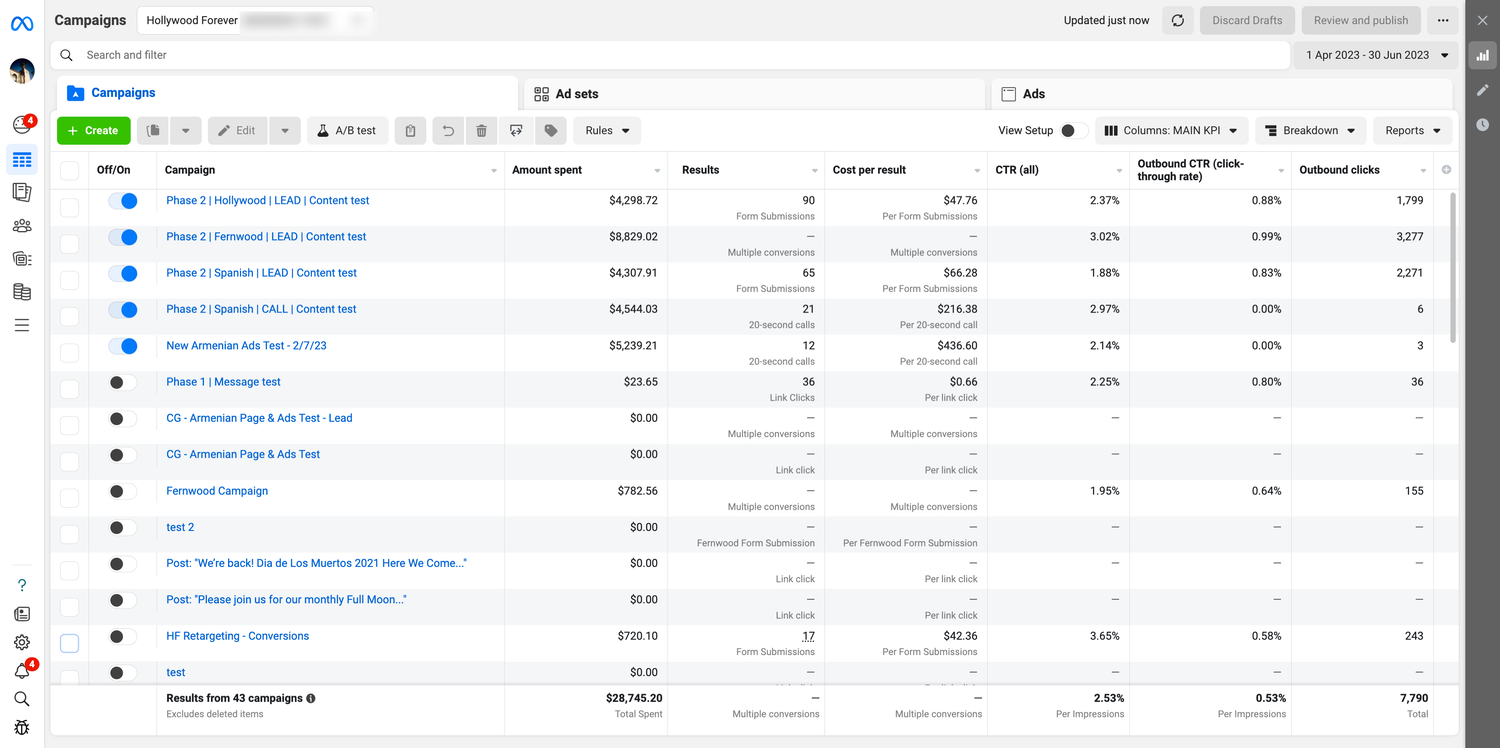Image resolution: width=1500 pixels, height=748 pixels.
Task: Check the HF Retargeting - Conversions row checkbox
Action: [x=69, y=643]
